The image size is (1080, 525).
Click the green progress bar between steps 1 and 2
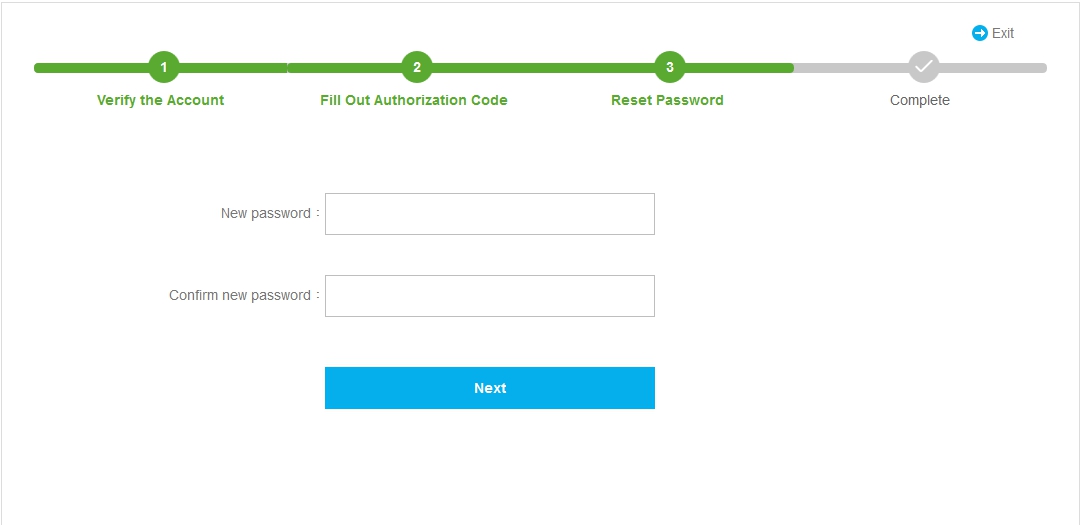pyautogui.click(x=290, y=68)
